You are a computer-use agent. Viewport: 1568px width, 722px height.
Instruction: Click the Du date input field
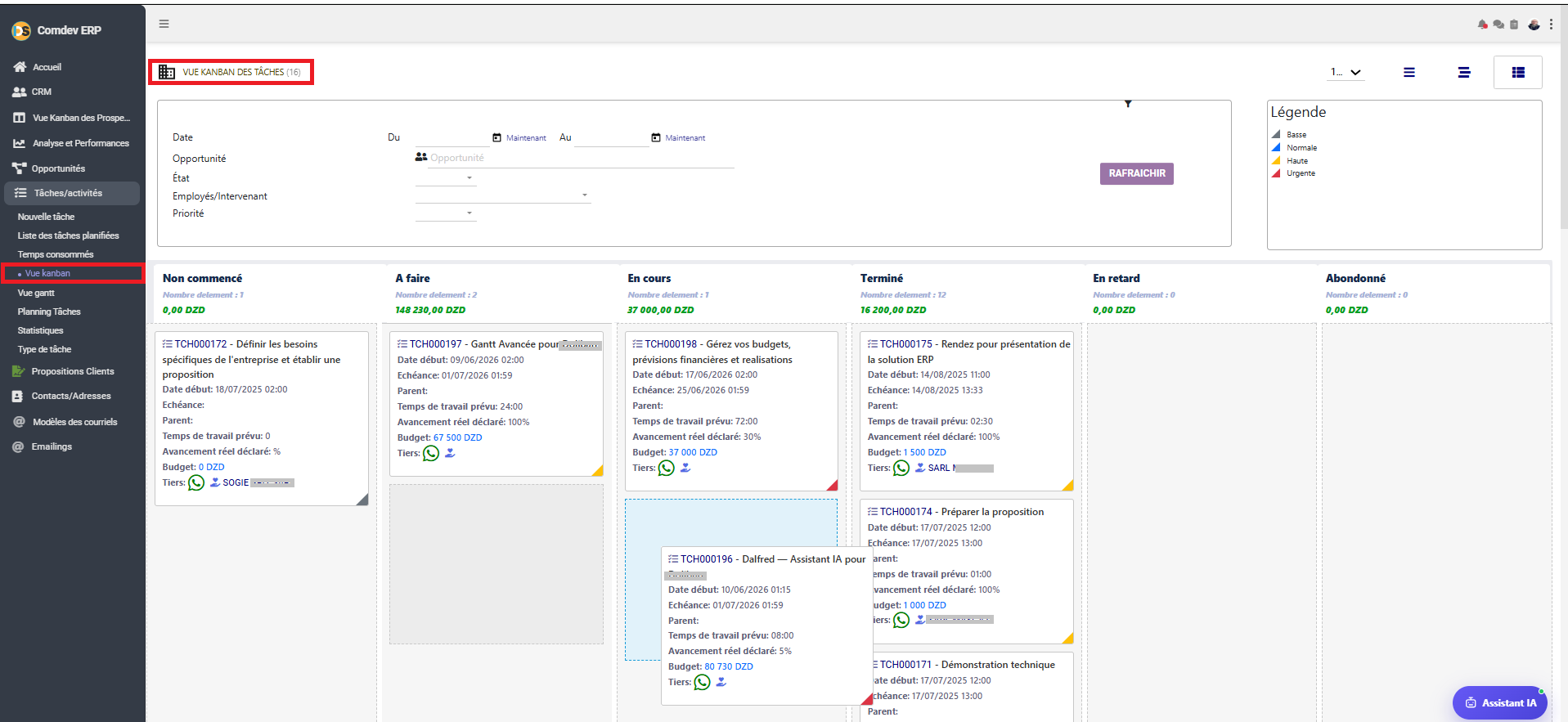click(452, 137)
